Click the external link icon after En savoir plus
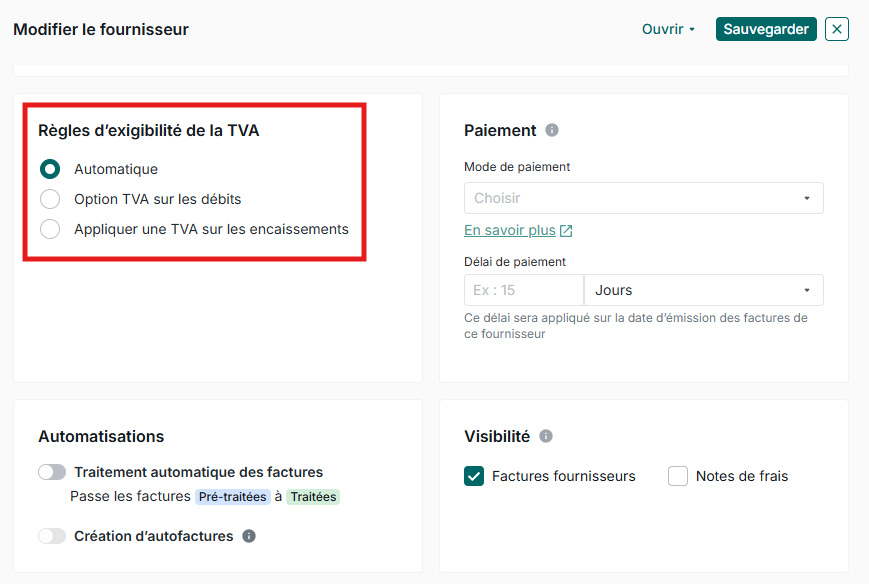 pyautogui.click(x=566, y=231)
